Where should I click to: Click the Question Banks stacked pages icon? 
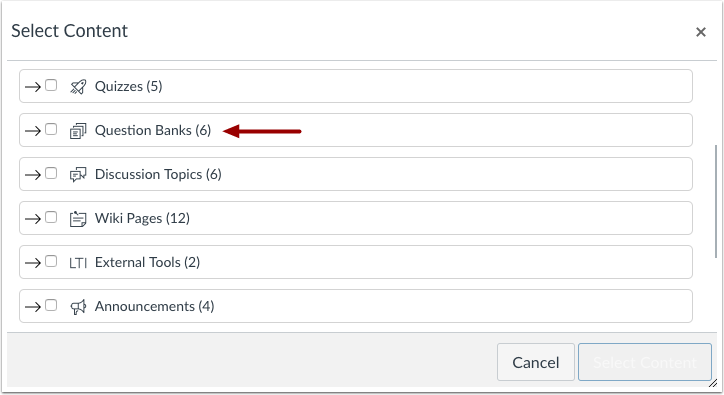[x=78, y=131]
